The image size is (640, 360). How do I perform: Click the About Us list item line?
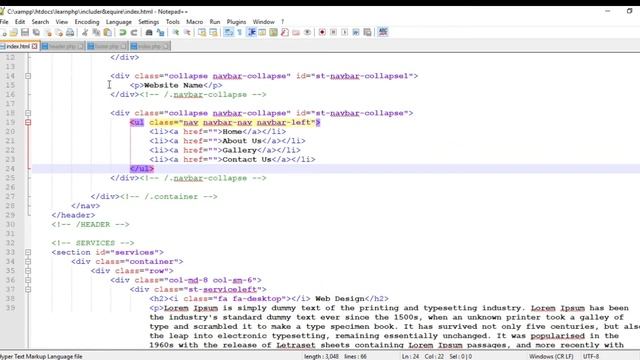pyautogui.click(x=227, y=141)
